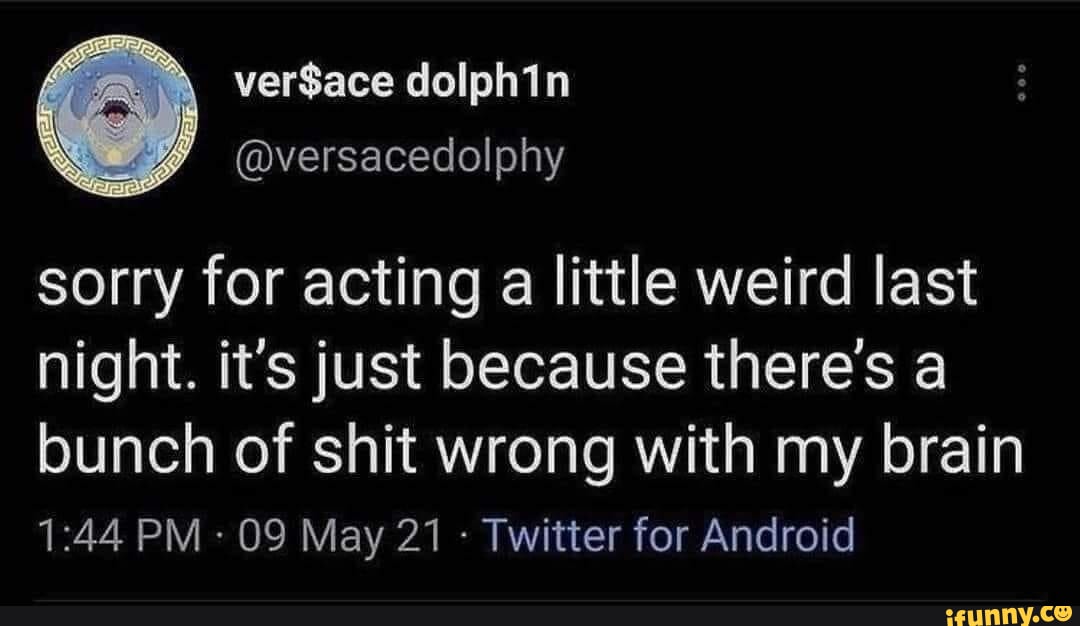The height and width of the screenshot is (626, 1080).
Task: Click the 09 May 21 date
Action: click(336, 535)
